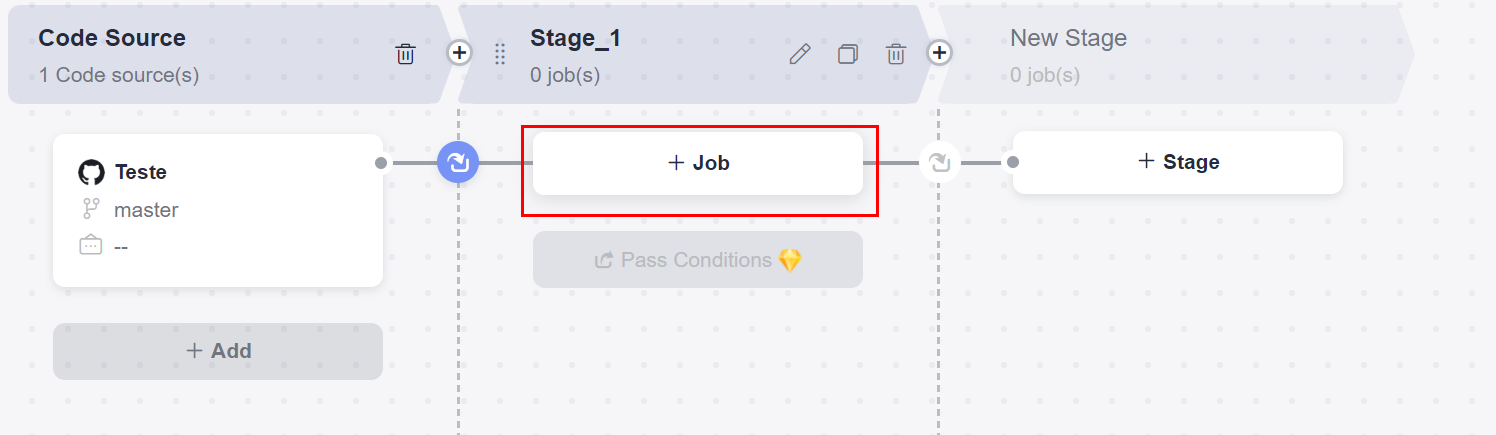Click the GitHub icon on Teste card
Image resolution: width=1496 pixels, height=435 pixels.
[91, 172]
